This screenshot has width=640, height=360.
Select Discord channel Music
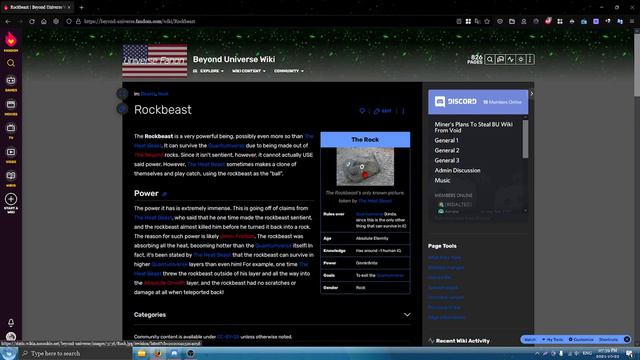coord(442,180)
